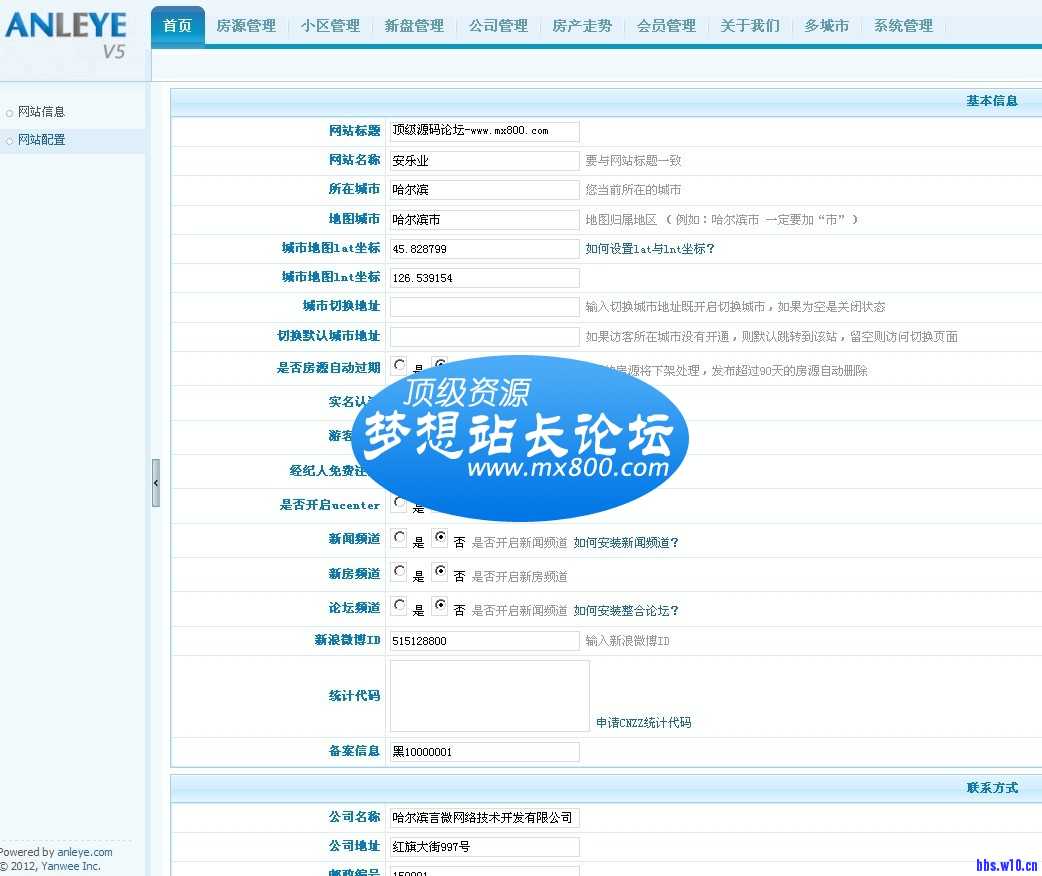Screen dimensions: 1042x876
Task: Select 是 for 是否房源自动过期
Action: coord(399,366)
